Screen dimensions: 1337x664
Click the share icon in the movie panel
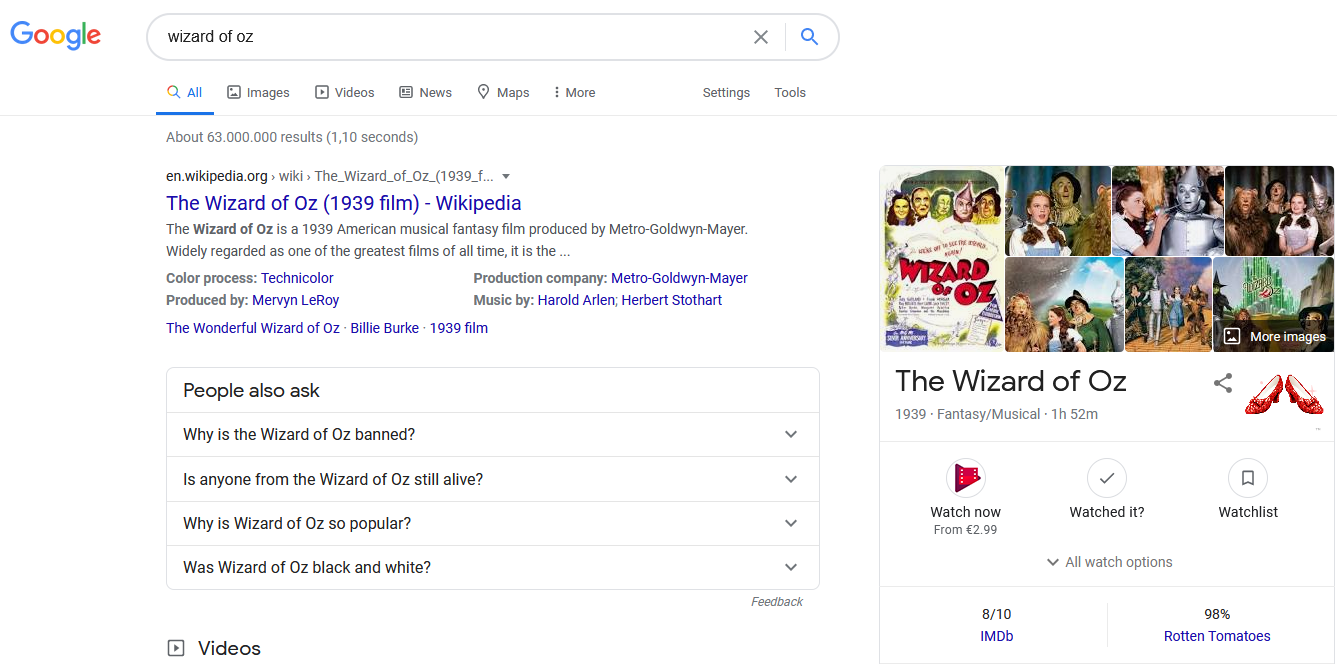coord(1223,382)
